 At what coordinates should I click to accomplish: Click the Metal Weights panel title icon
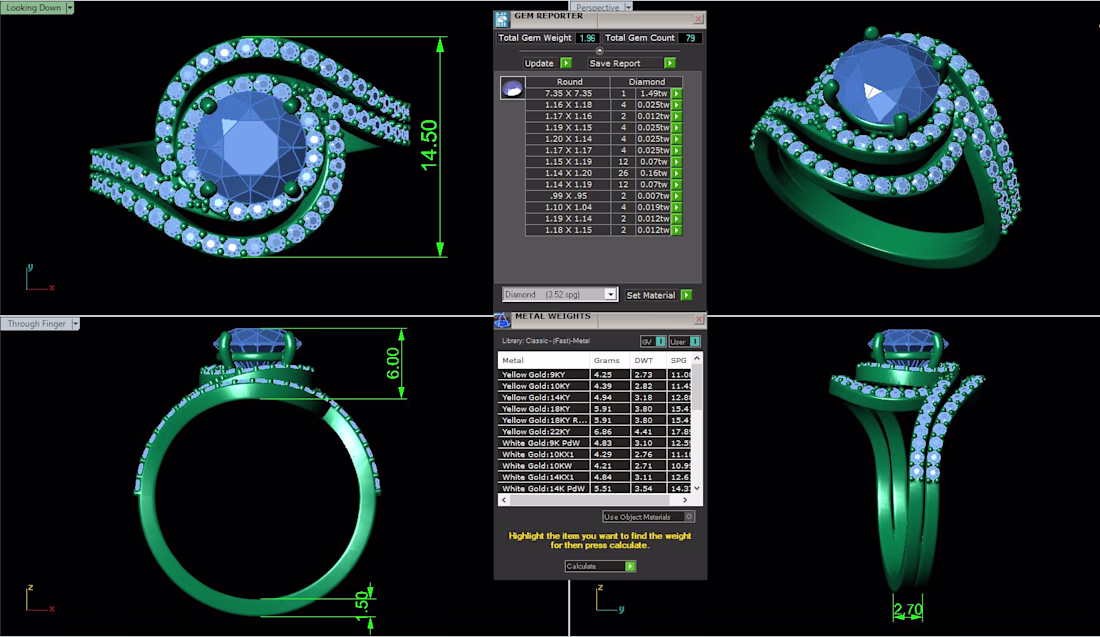[x=502, y=320]
